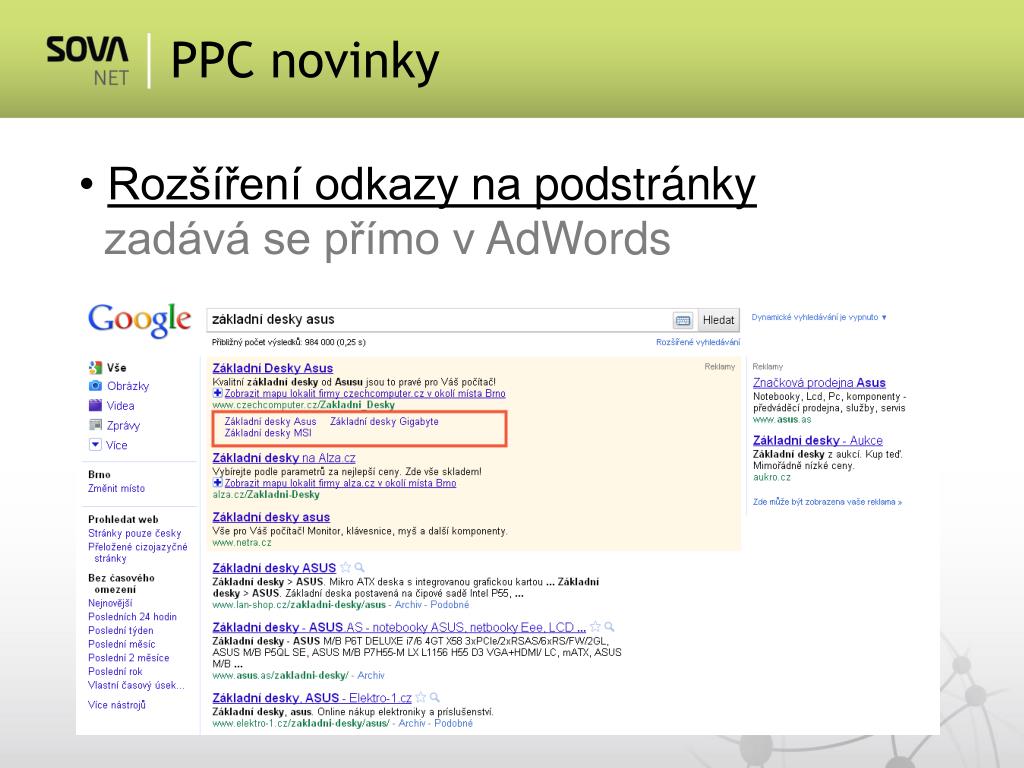Click the Google logo

(x=139, y=320)
